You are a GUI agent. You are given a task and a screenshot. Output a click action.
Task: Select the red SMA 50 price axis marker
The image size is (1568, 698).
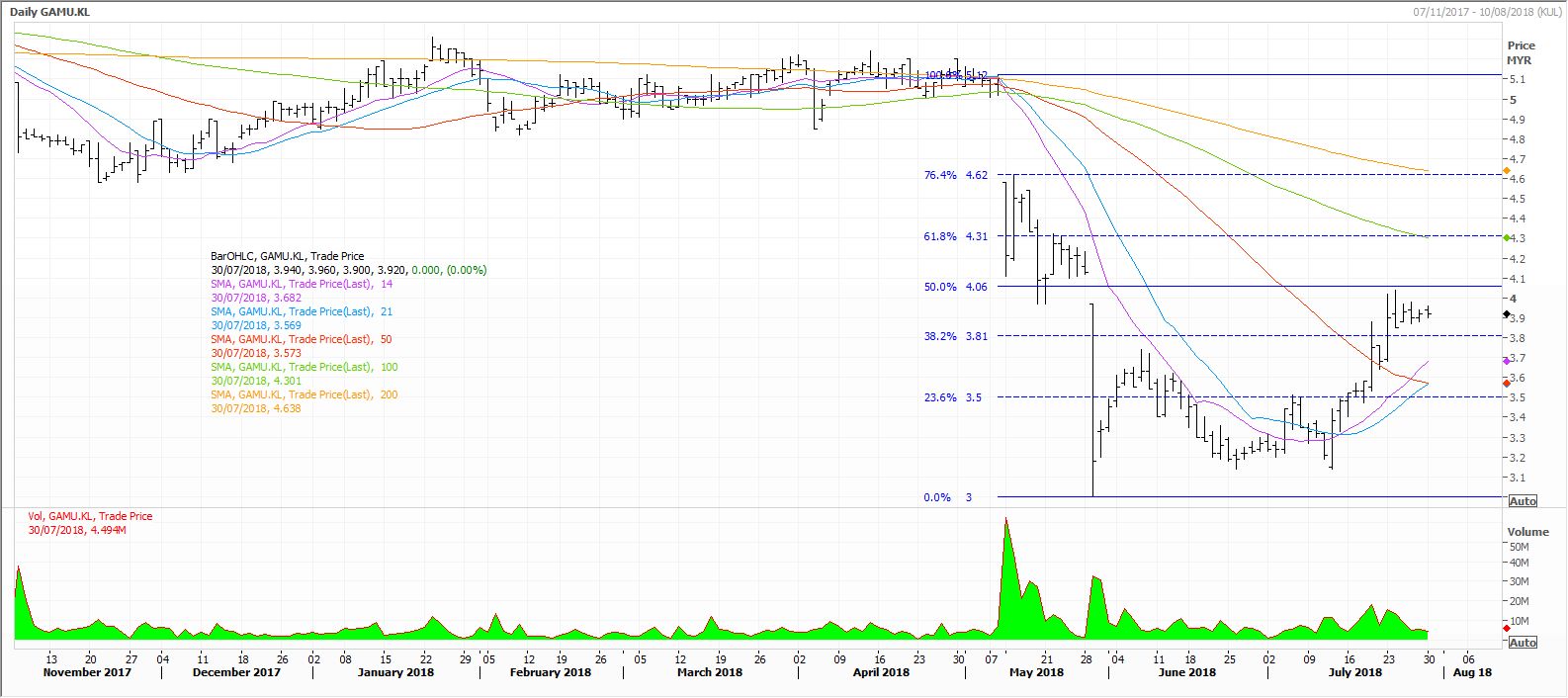[x=1506, y=383]
